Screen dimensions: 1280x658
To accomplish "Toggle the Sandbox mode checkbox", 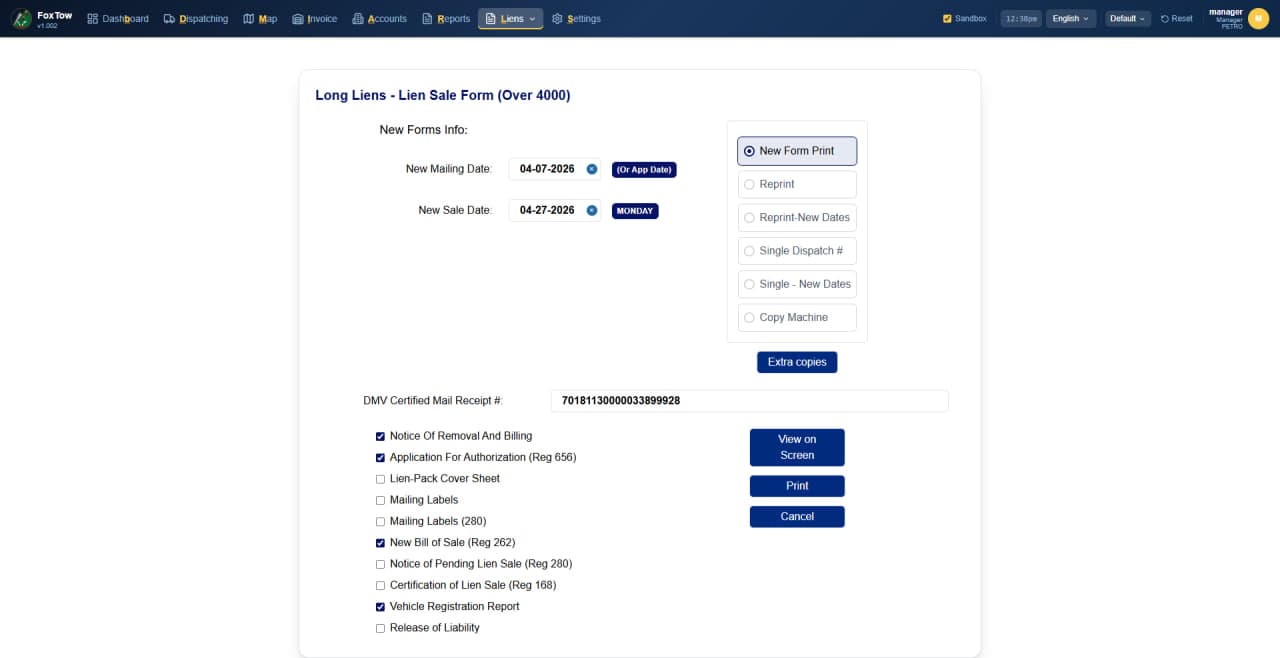I will [945, 17].
